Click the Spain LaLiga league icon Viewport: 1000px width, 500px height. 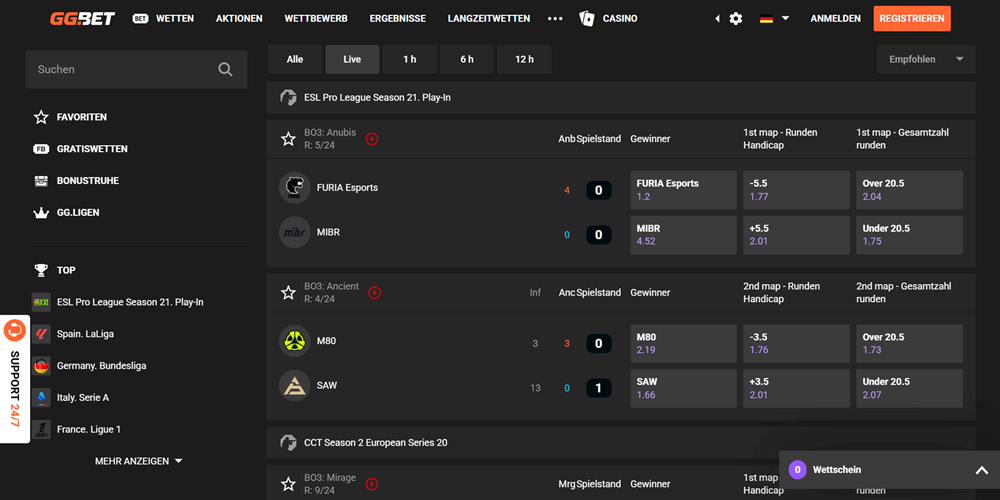click(41, 334)
